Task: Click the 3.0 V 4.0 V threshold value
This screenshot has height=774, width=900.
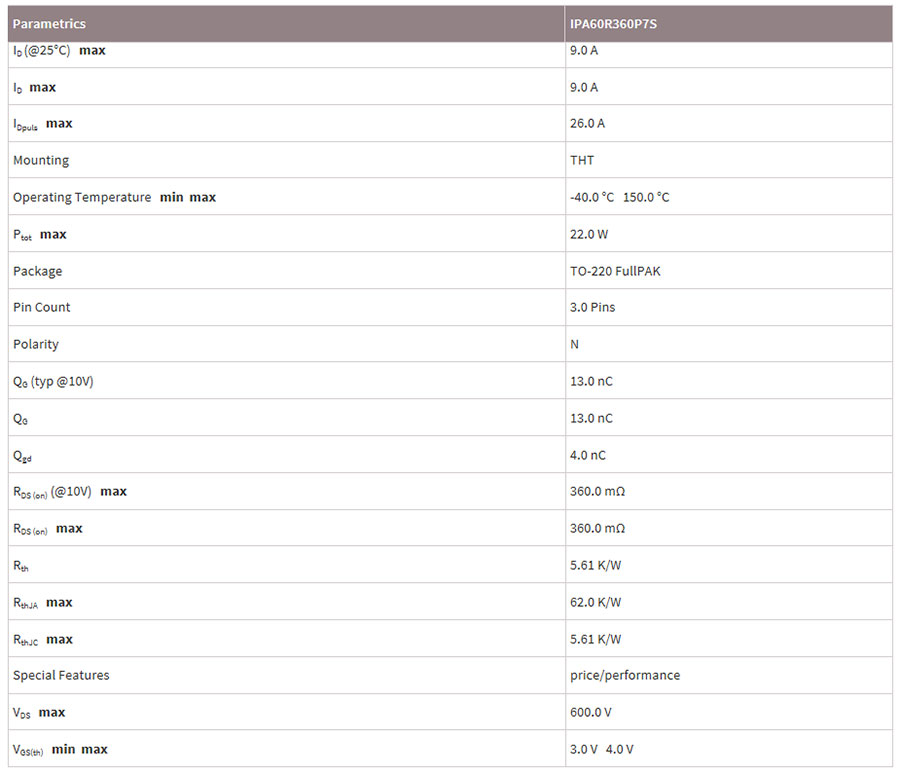Action: click(x=601, y=749)
